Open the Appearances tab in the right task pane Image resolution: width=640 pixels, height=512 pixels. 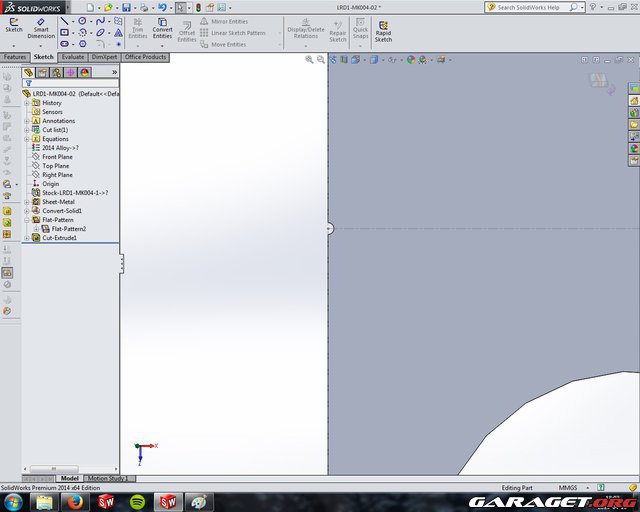(633, 149)
